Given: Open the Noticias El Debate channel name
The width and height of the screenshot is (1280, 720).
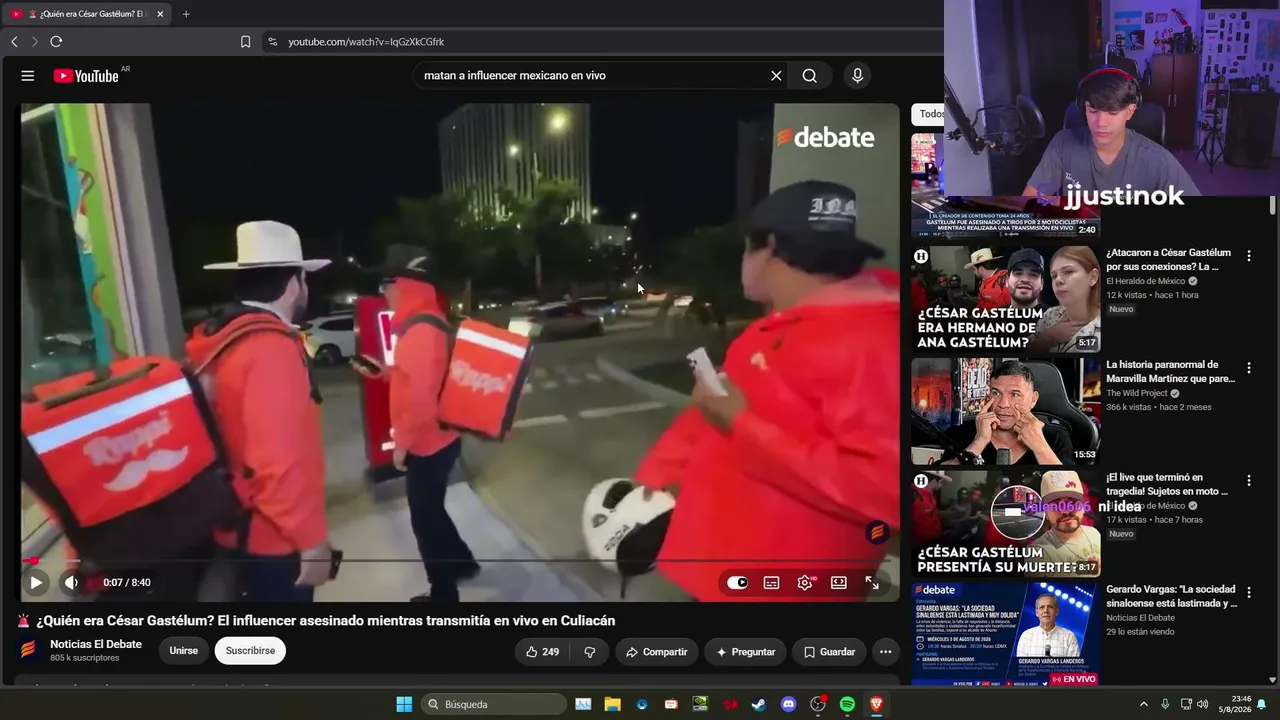Looking at the screenshot, I should point(96,644).
